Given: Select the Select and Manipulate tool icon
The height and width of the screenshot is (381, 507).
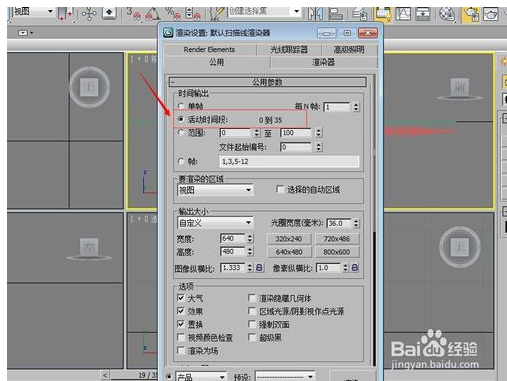Looking at the screenshot, I should [x=89, y=14].
